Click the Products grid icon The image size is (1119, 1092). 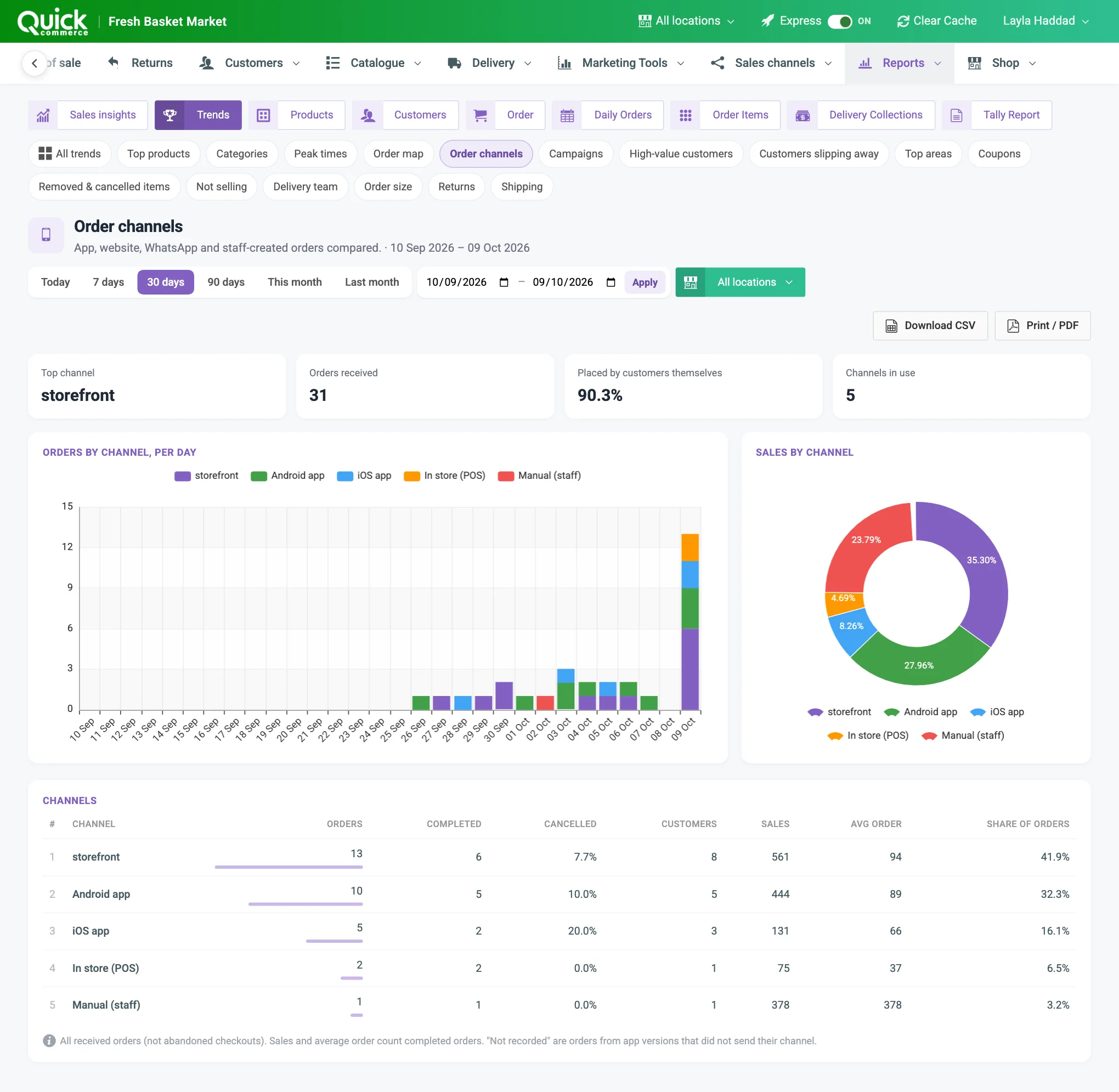263,115
